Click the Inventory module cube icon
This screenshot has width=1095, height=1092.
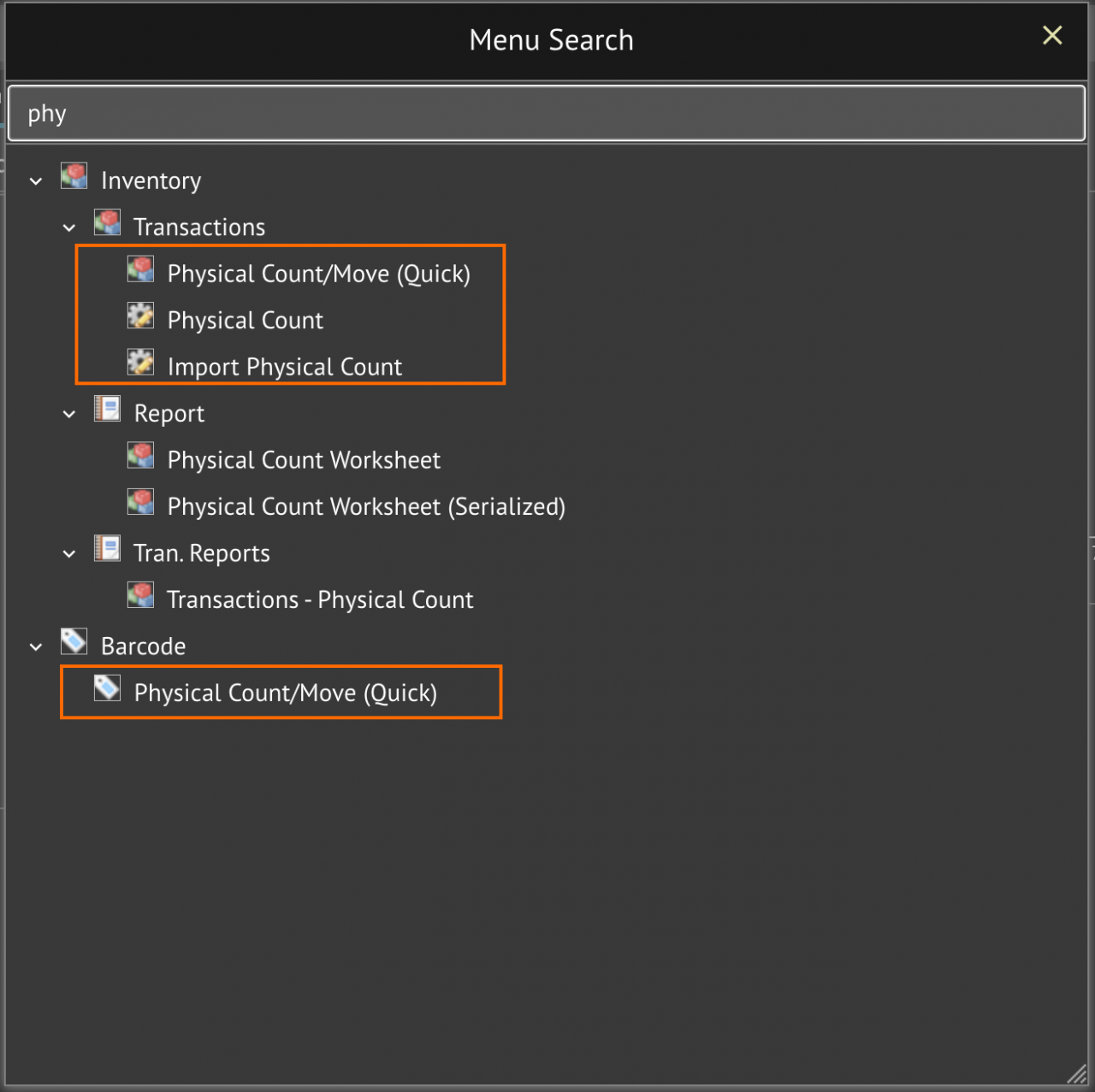click(74, 176)
